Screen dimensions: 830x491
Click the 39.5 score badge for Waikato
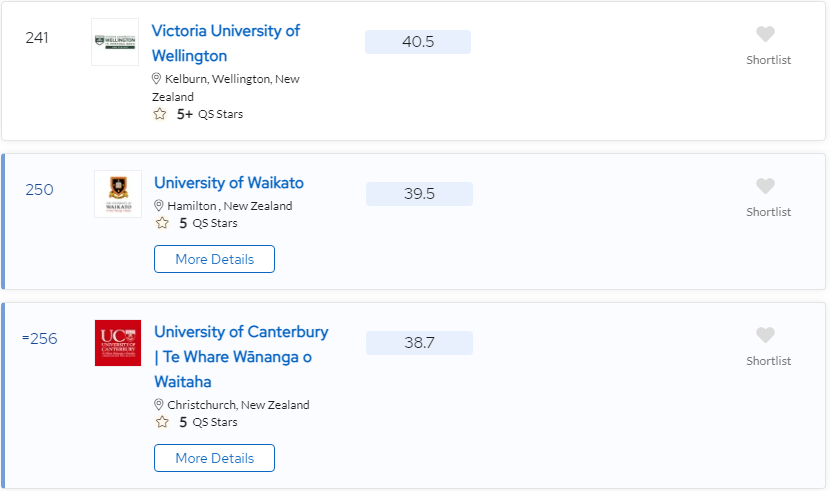(419, 194)
